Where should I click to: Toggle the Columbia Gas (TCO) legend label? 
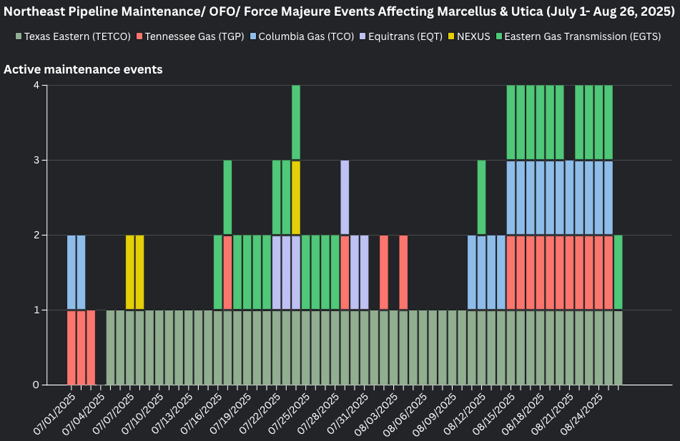pyautogui.click(x=306, y=37)
